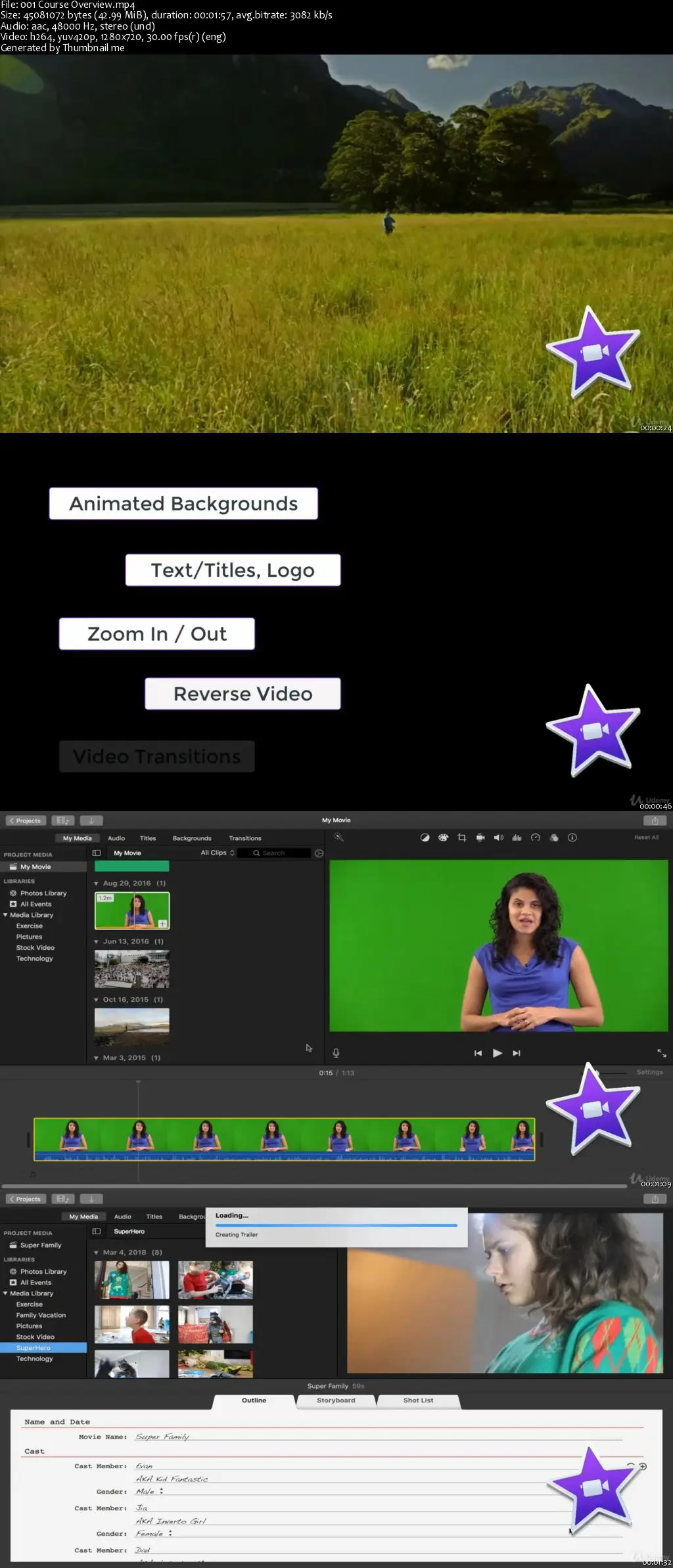673x1568 pixels.
Task: Collapse Media Library in the Super Family sidebar
Action: click(5, 1293)
